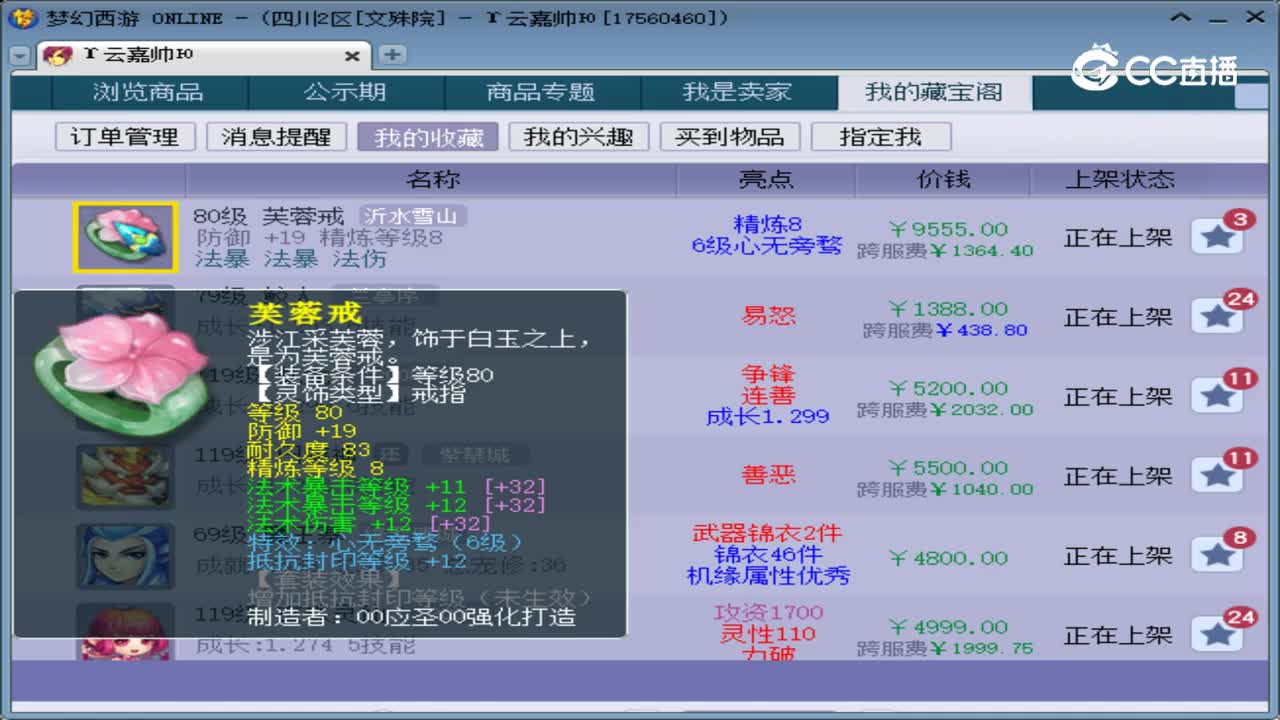
Task: Click the 易怒 highlight text
Action: click(x=768, y=316)
